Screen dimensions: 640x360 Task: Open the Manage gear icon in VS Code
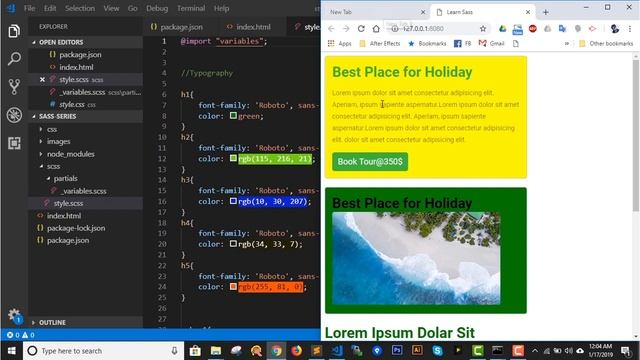pos(14,316)
